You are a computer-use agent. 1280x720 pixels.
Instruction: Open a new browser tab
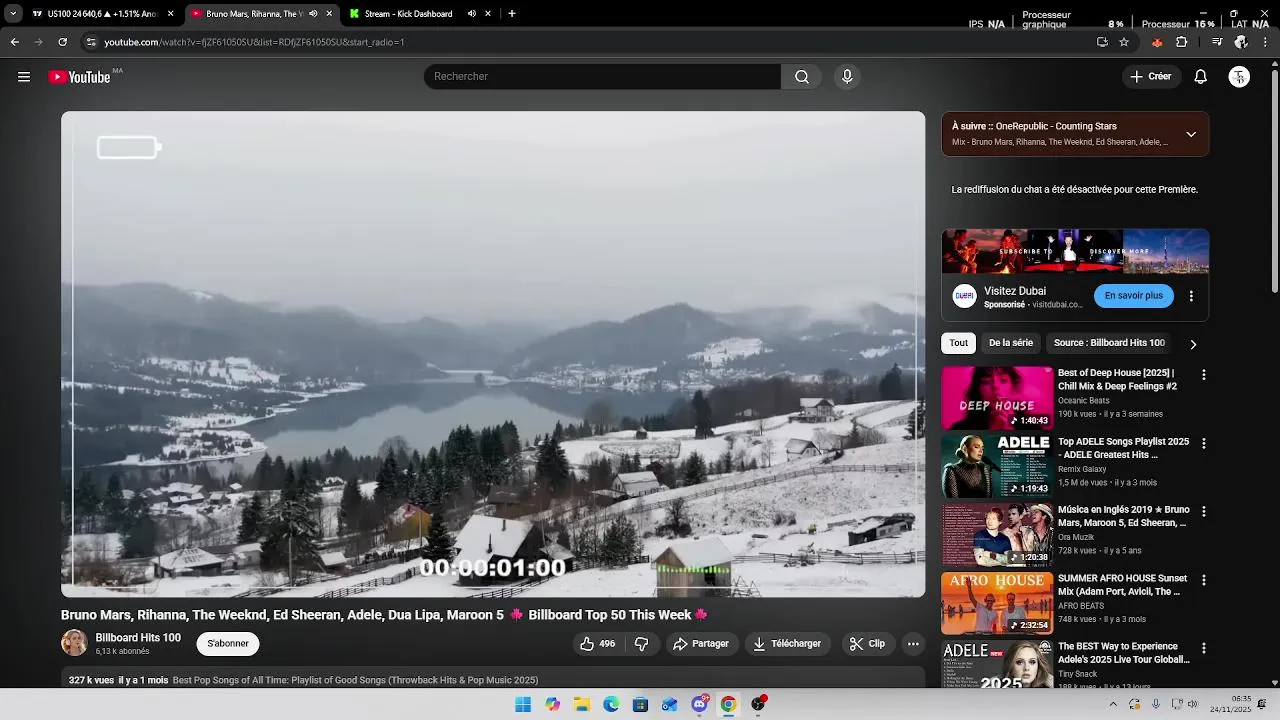tap(512, 14)
